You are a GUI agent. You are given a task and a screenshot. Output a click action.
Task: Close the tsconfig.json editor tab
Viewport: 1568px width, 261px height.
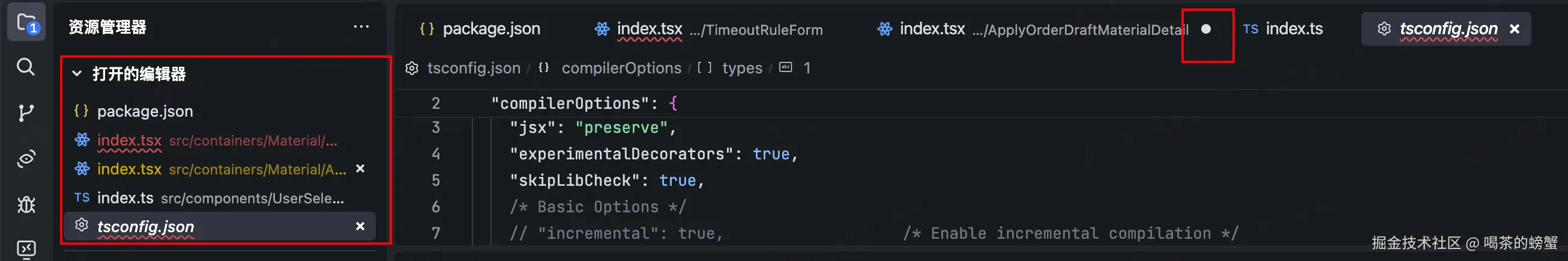pos(1515,29)
